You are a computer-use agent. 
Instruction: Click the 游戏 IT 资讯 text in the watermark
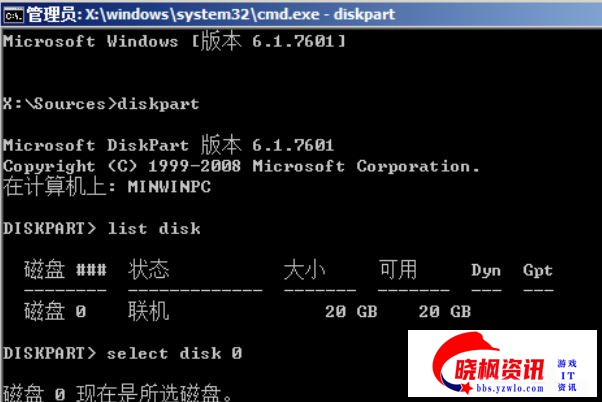(567, 375)
